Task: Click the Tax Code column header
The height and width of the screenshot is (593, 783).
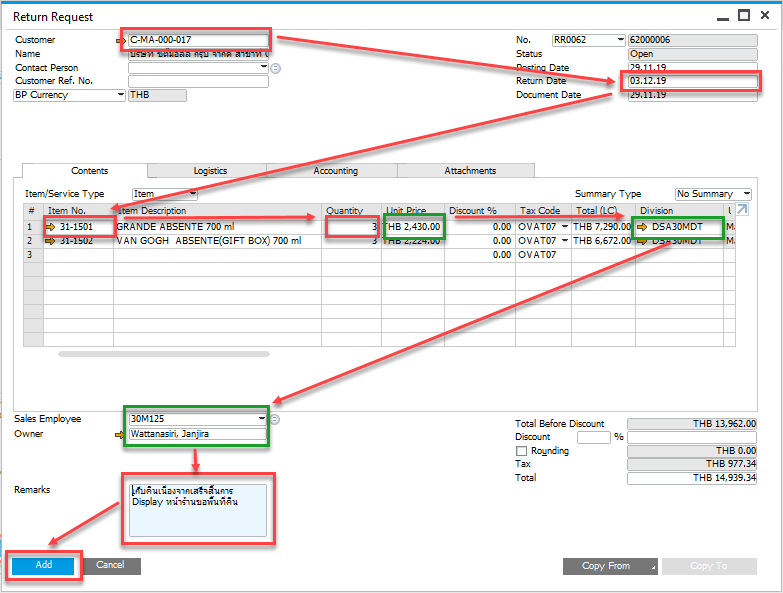Action: coord(543,211)
